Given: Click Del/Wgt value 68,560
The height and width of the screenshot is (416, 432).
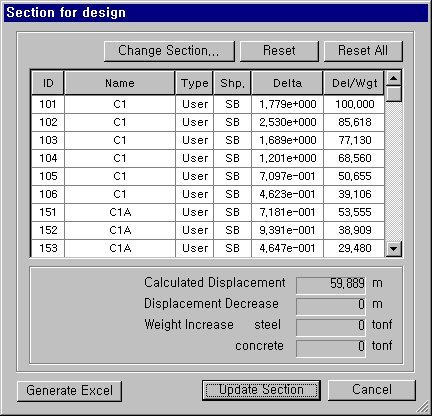Looking at the screenshot, I should tap(354, 158).
